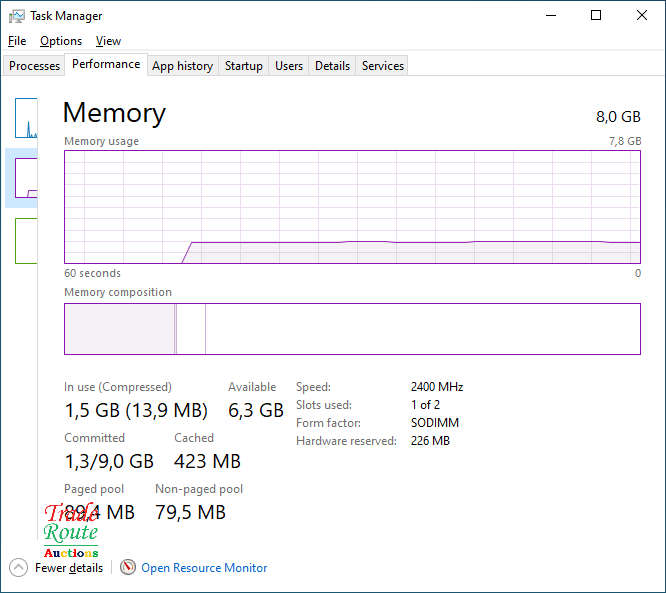The width and height of the screenshot is (666, 593).
Task: Click the Task Manager title bar icon
Action: (x=17, y=16)
